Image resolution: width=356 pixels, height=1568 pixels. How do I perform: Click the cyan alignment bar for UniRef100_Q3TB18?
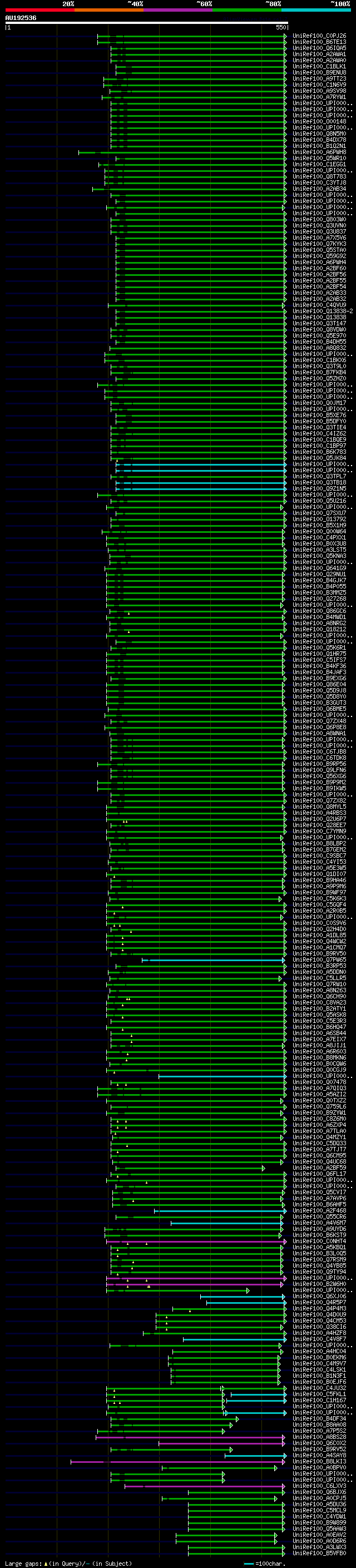(201, 483)
